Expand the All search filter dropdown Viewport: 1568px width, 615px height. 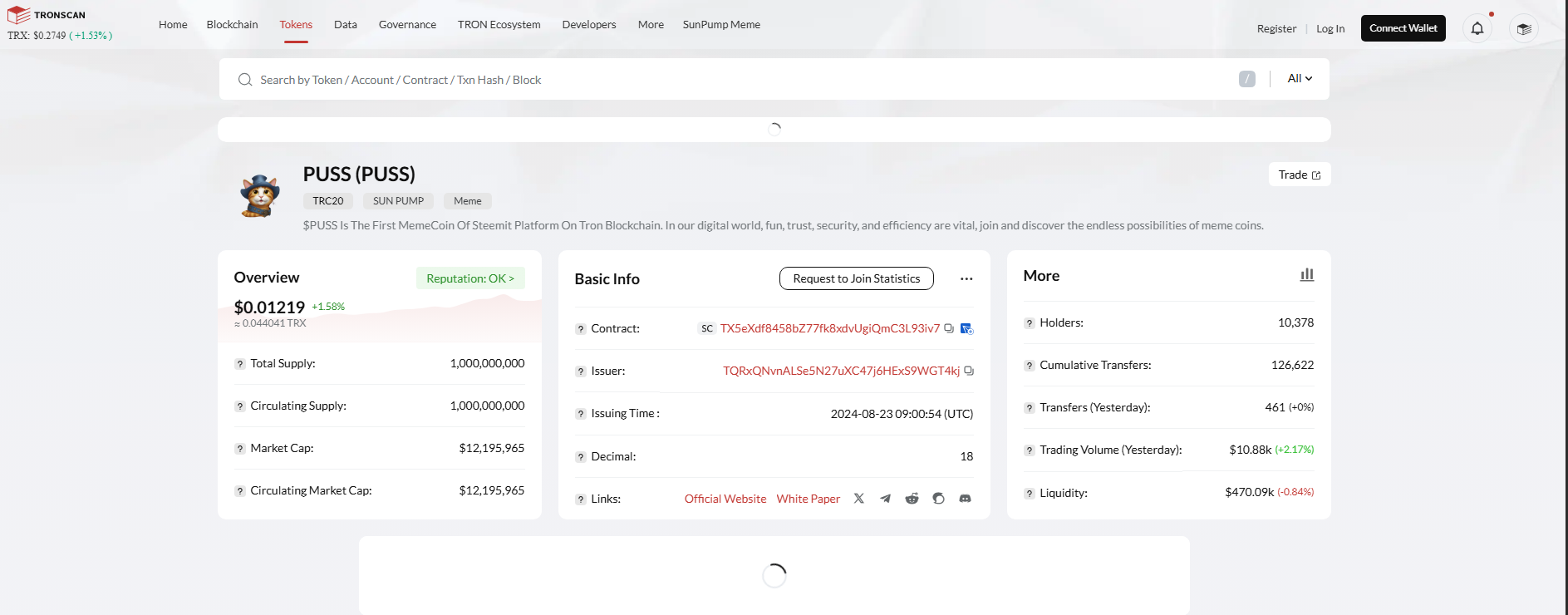point(1300,78)
